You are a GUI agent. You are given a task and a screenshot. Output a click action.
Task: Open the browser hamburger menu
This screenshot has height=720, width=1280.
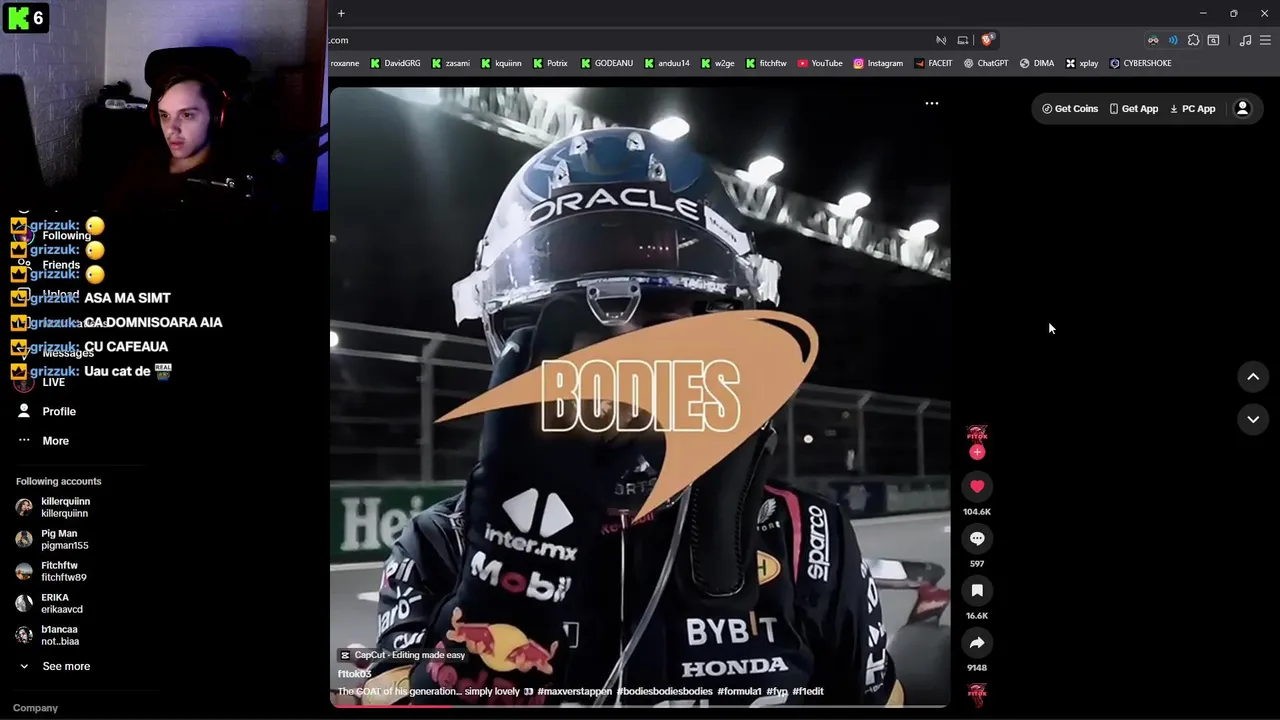[x=1265, y=40]
